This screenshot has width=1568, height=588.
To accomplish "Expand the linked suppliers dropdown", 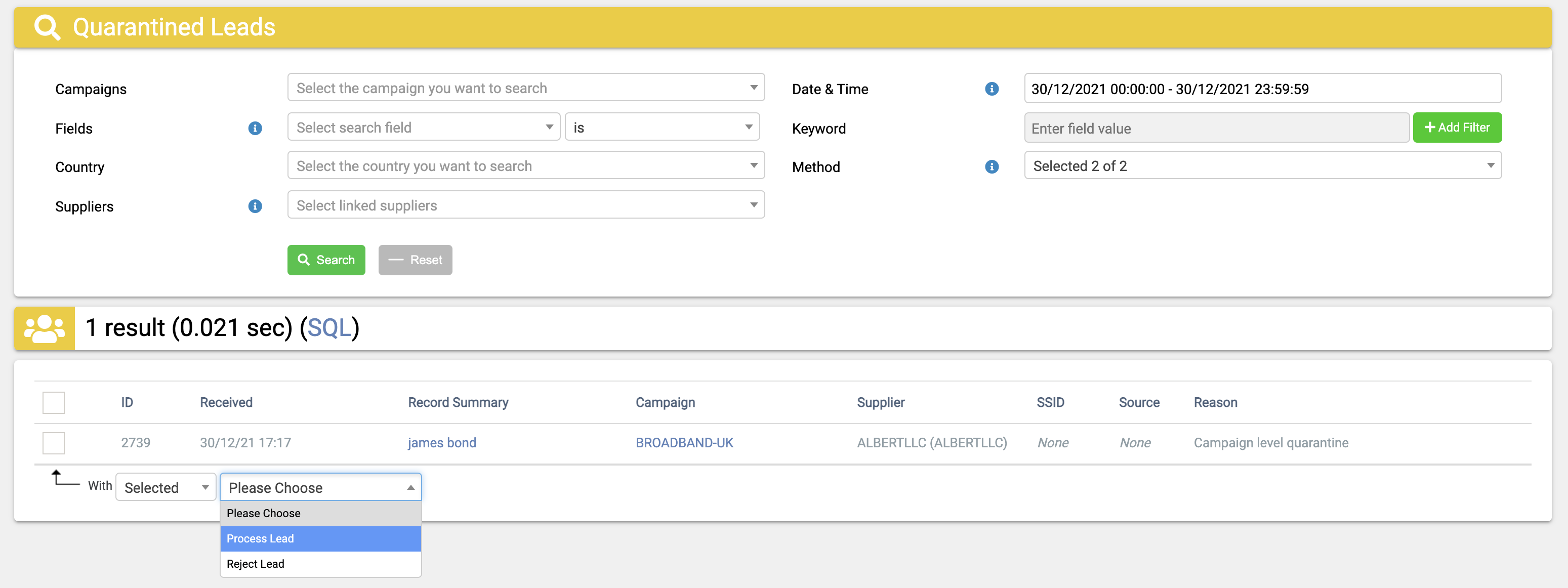I will tap(525, 205).
